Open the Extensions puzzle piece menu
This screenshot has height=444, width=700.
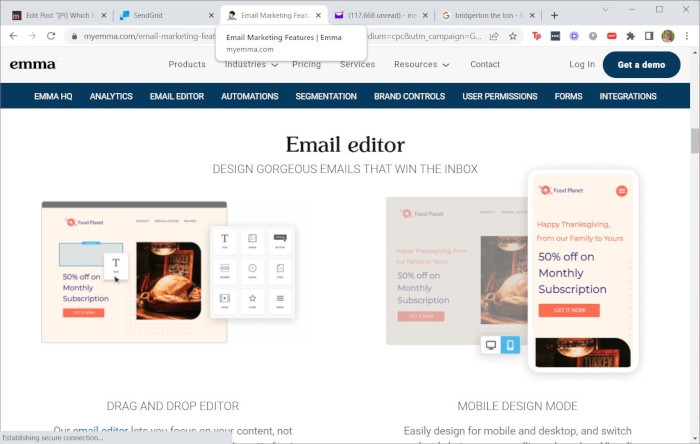(630, 36)
